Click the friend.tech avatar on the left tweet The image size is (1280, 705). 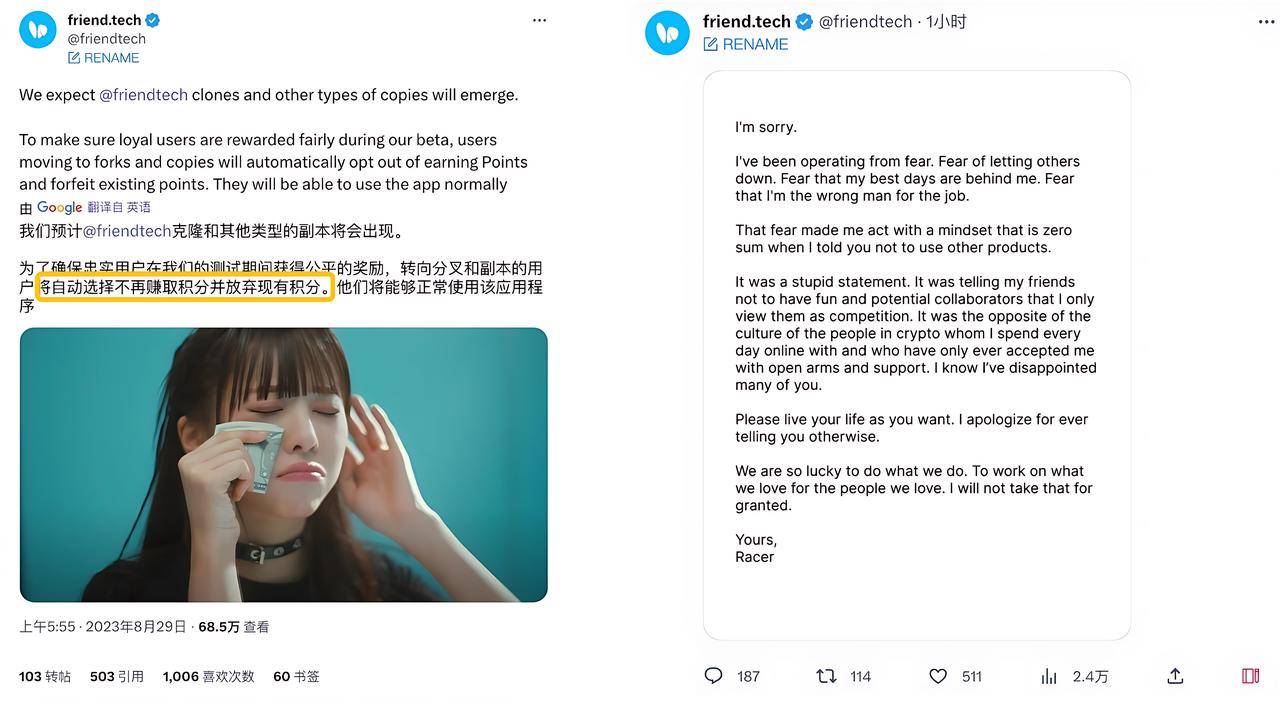pyautogui.click(x=38, y=30)
